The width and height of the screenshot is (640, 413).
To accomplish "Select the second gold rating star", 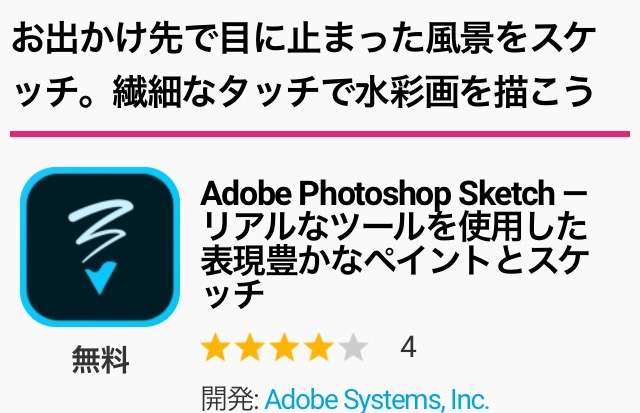I will [x=250, y=347].
